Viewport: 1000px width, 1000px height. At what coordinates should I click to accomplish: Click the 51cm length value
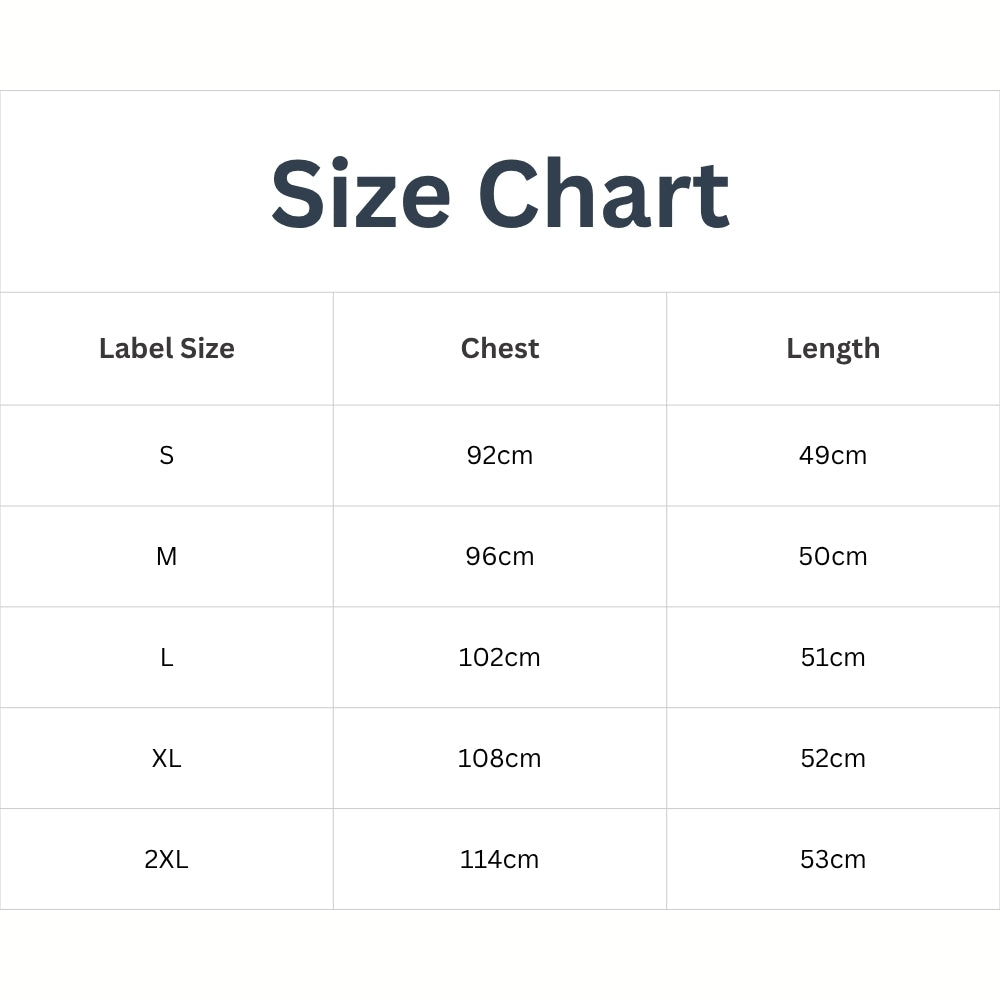[x=833, y=658]
